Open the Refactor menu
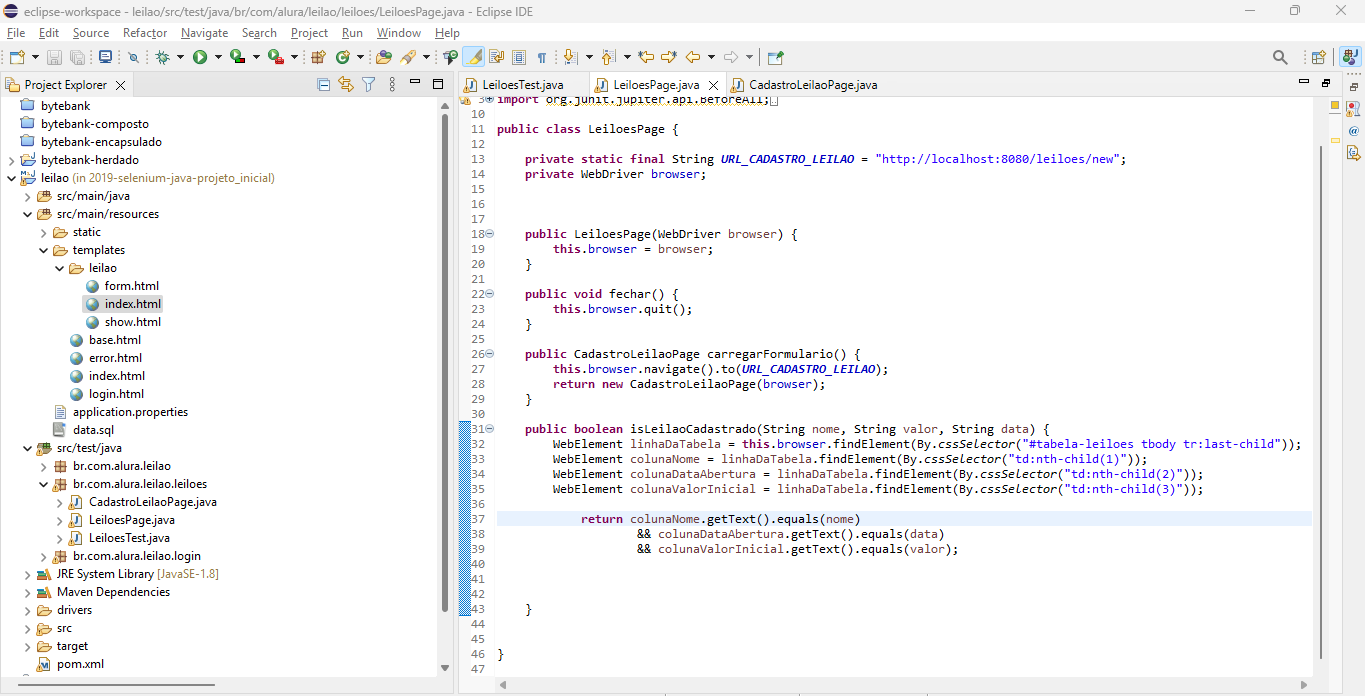This screenshot has width=1365, height=696. [145, 33]
